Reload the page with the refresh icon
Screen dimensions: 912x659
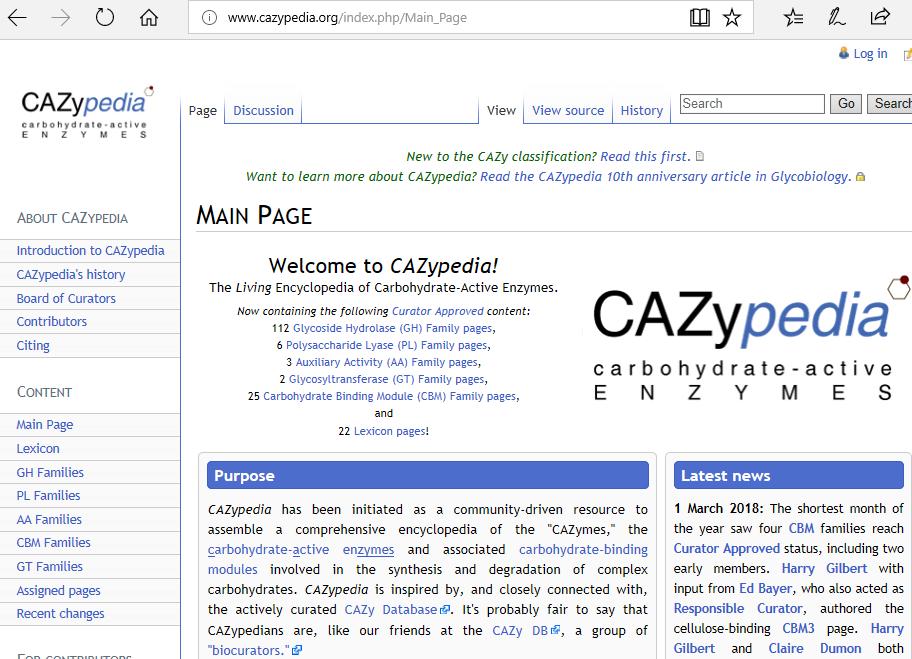pyautogui.click(x=105, y=17)
